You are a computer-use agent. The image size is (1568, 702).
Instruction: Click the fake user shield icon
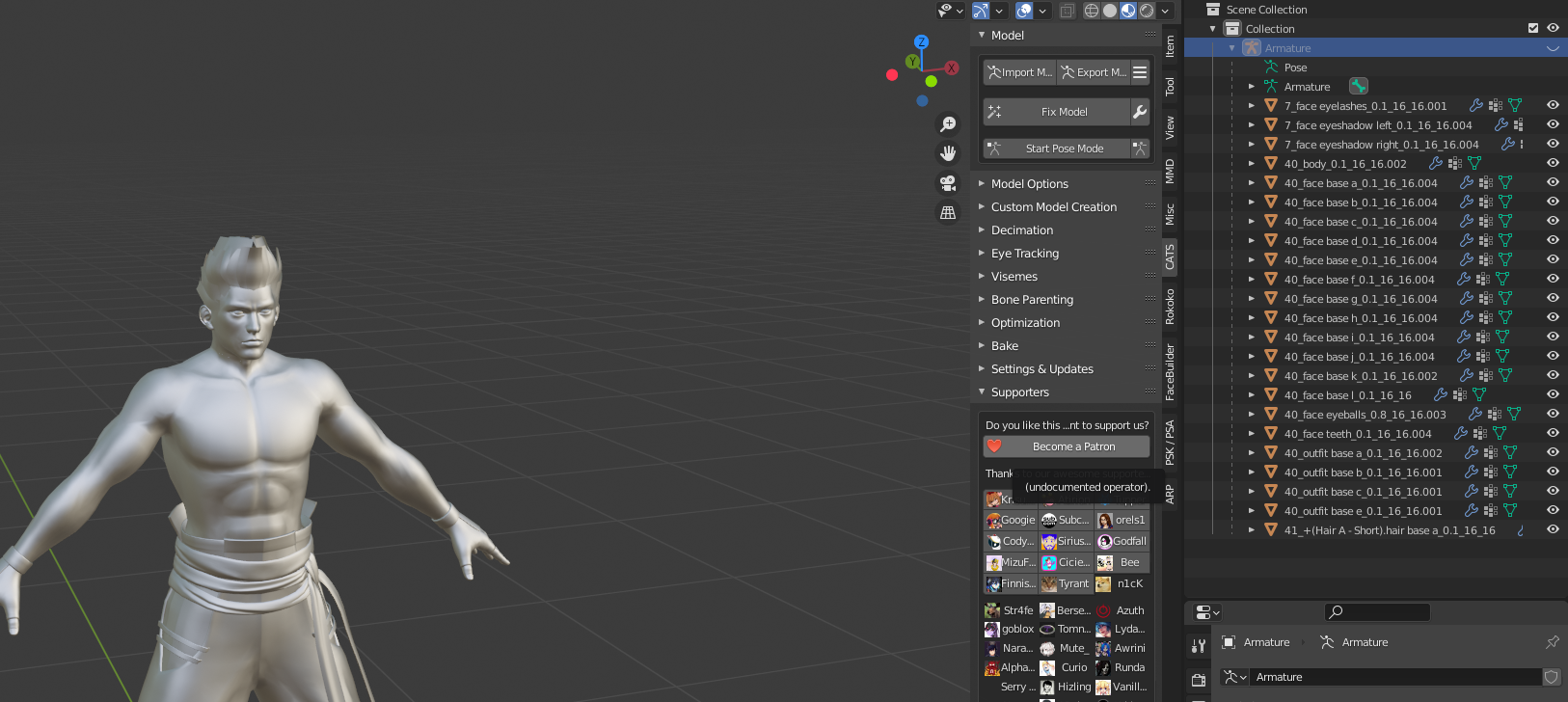pos(1552,677)
